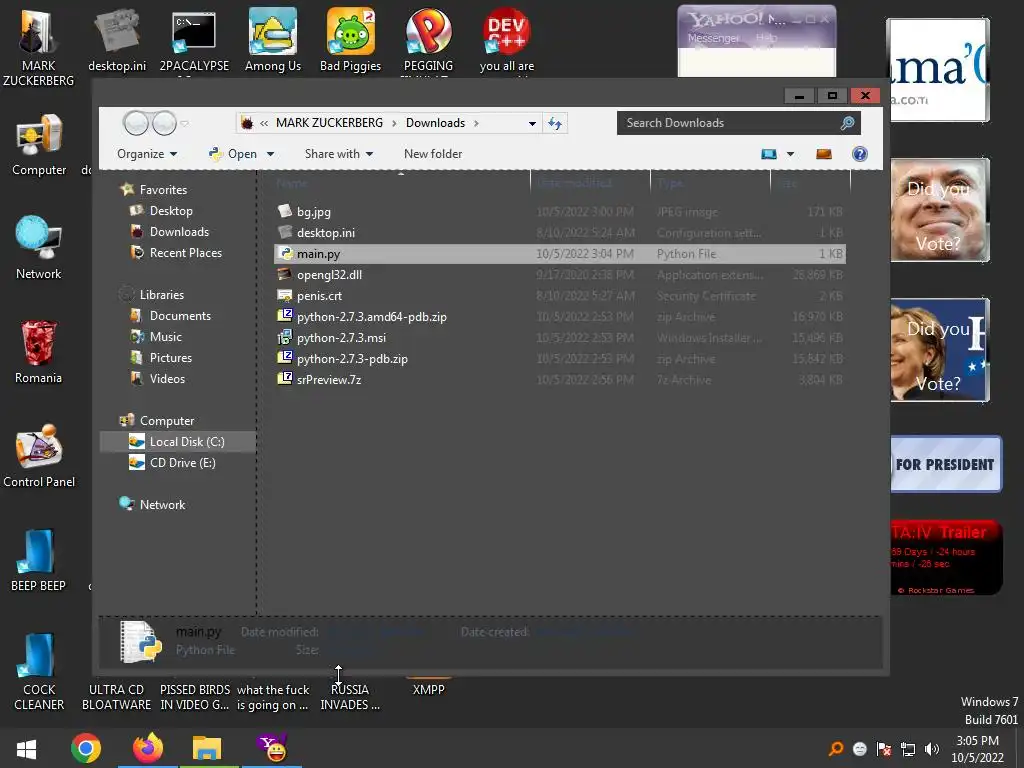Open the Organize dropdown menu
The width and height of the screenshot is (1024, 768).
[147, 154]
